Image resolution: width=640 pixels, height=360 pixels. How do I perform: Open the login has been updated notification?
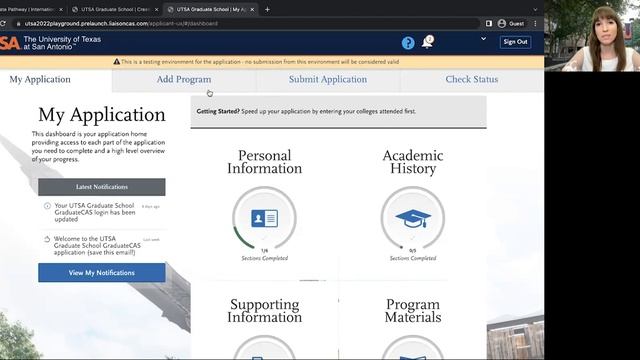[x=95, y=212]
